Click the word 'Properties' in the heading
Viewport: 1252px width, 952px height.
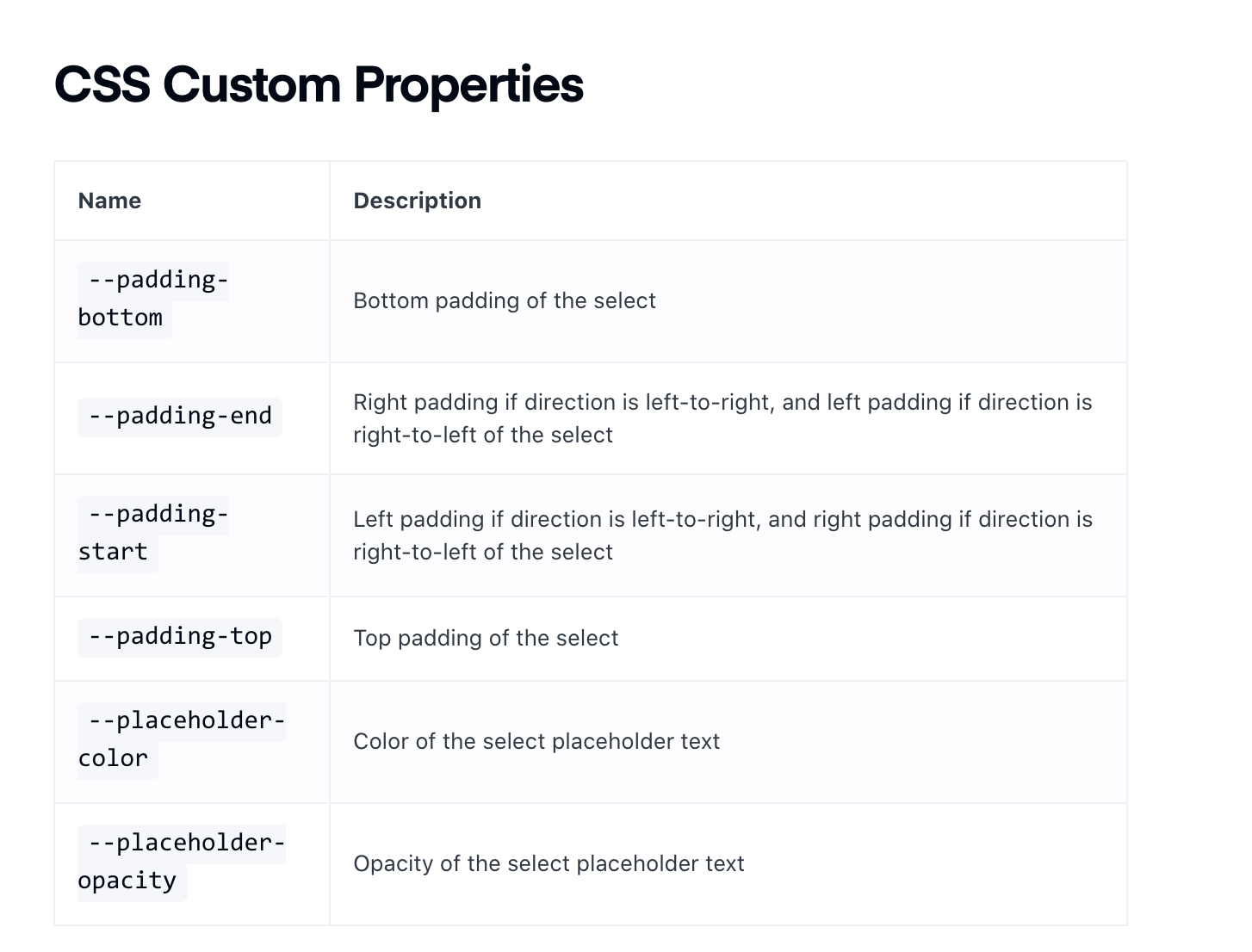(468, 86)
